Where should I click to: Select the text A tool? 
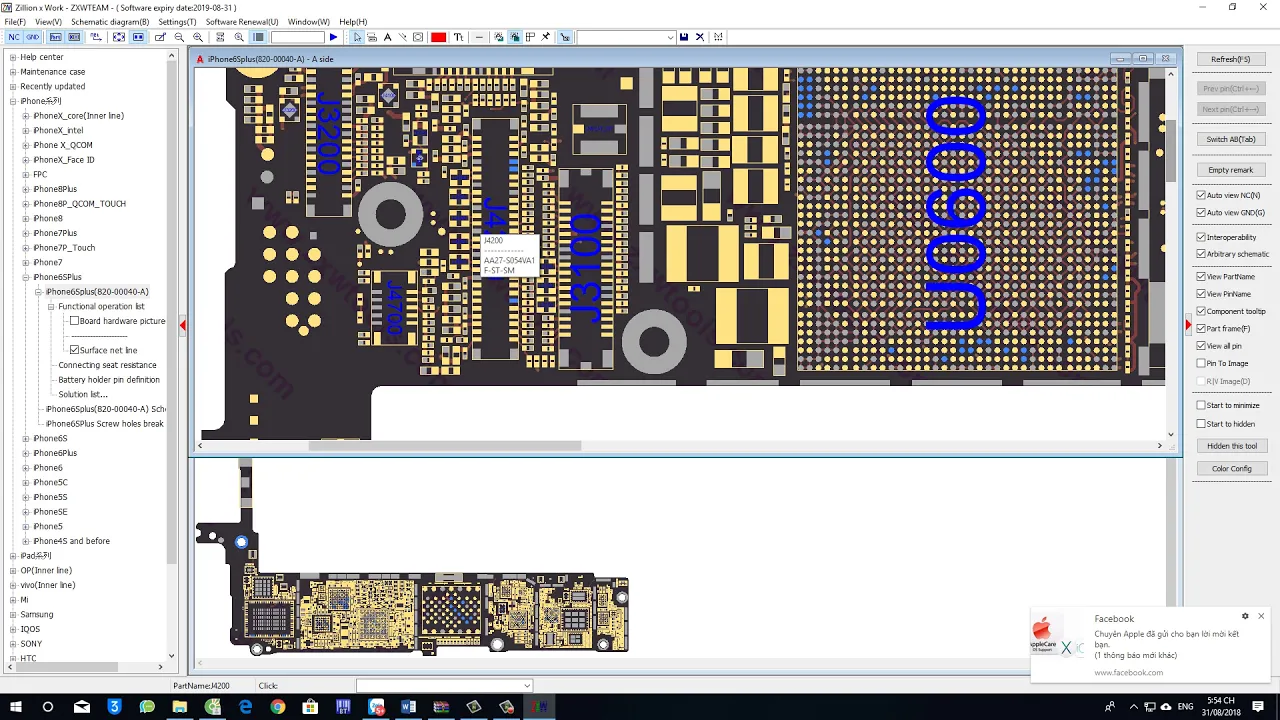point(387,37)
